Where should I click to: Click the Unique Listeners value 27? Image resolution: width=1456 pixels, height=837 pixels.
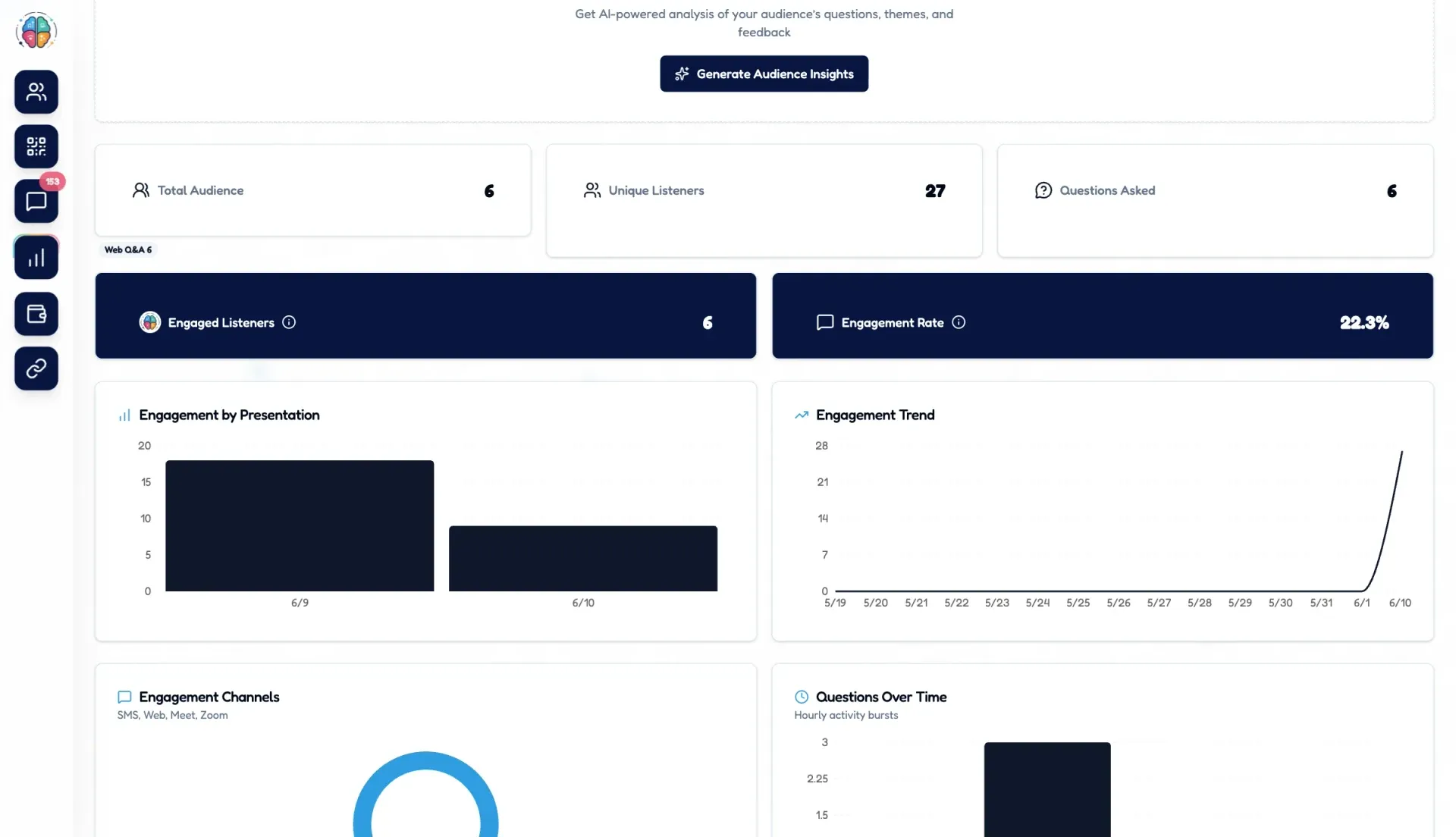coord(935,191)
